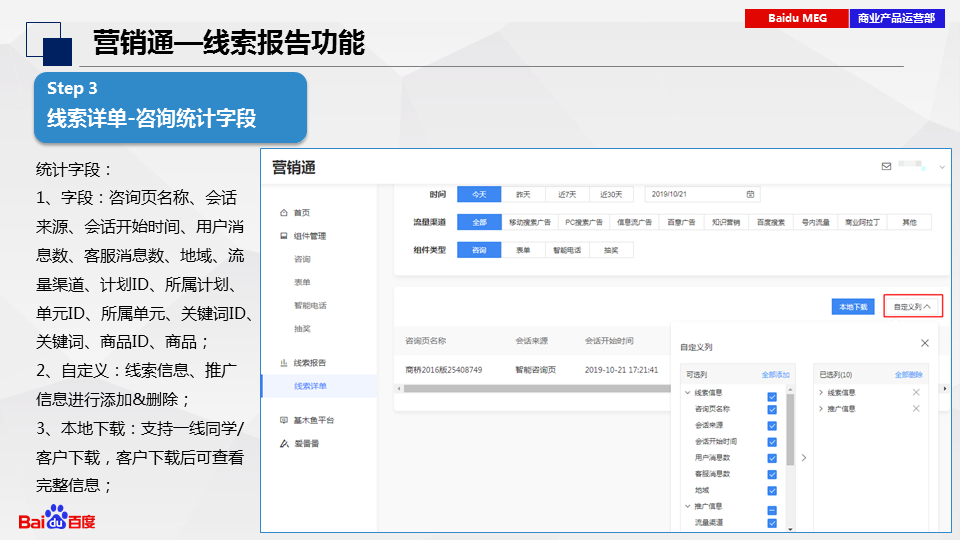Uncheck the 流量渠道 checkbox in 可选列

[x=772, y=523]
